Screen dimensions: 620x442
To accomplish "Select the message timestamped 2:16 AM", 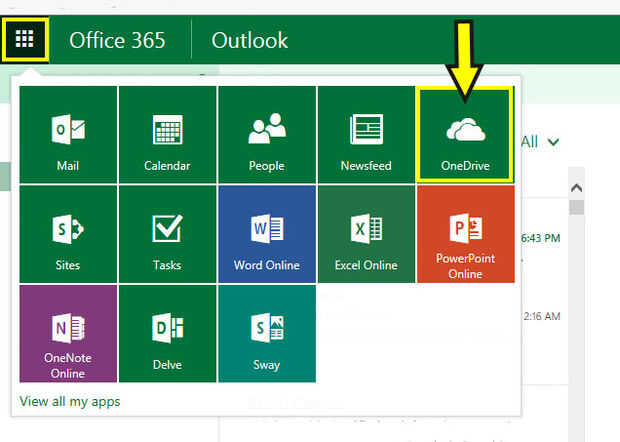I will [542, 316].
